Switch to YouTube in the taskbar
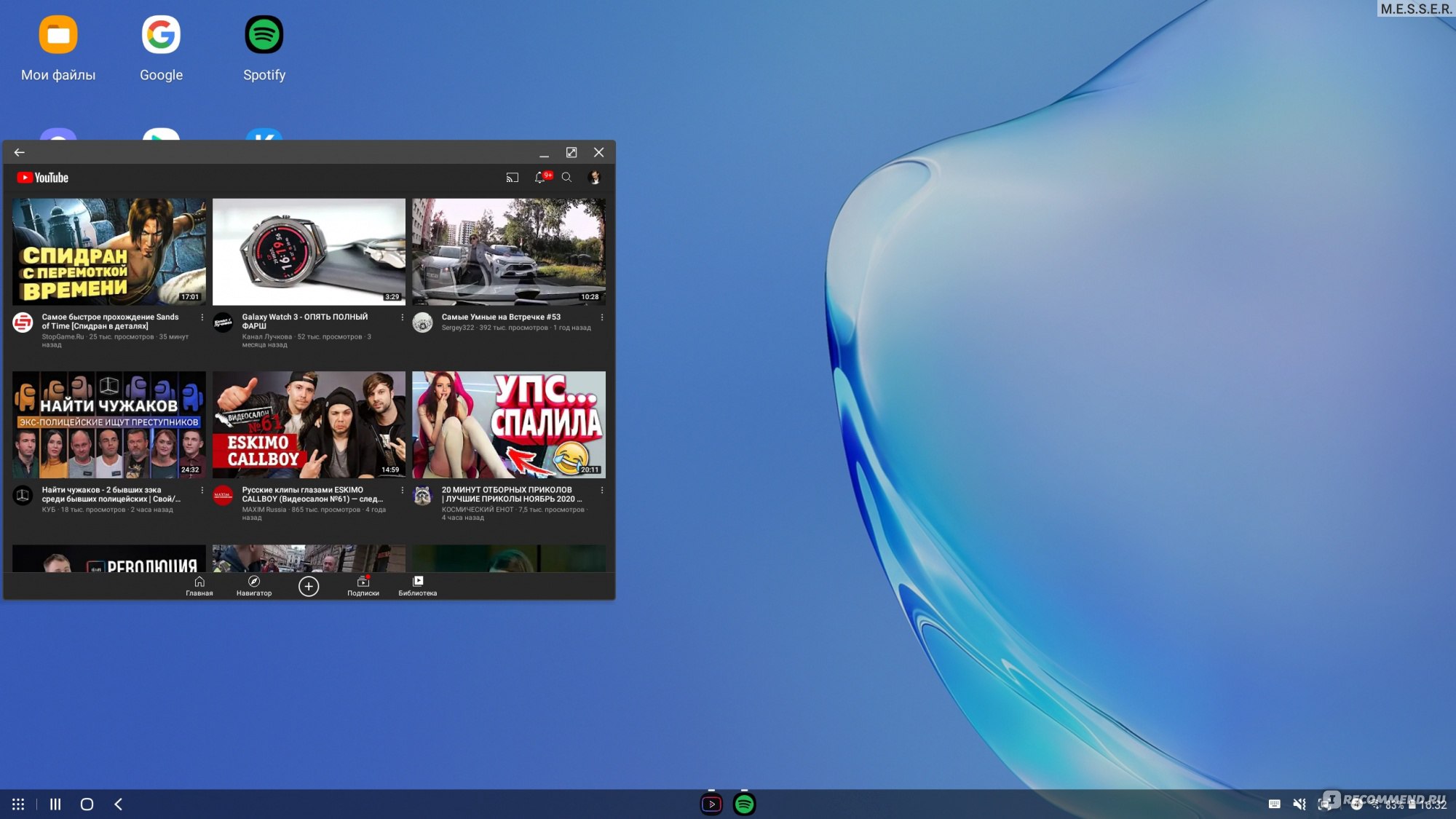 [711, 804]
